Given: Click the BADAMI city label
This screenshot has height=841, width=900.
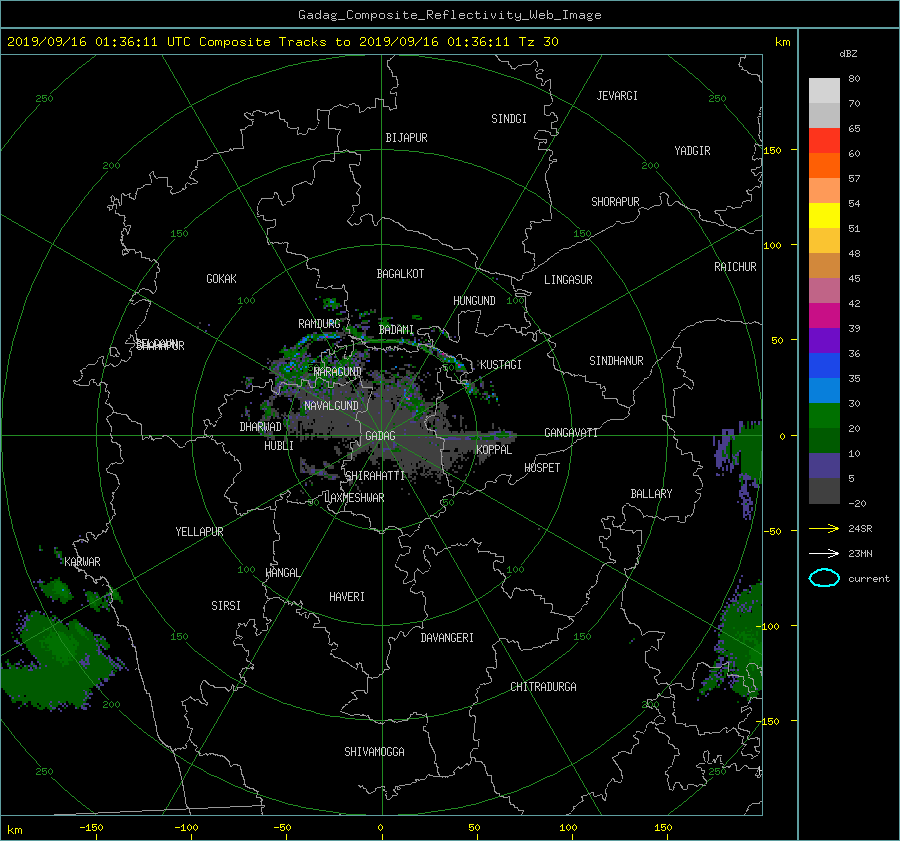Looking at the screenshot, I should click(396, 330).
